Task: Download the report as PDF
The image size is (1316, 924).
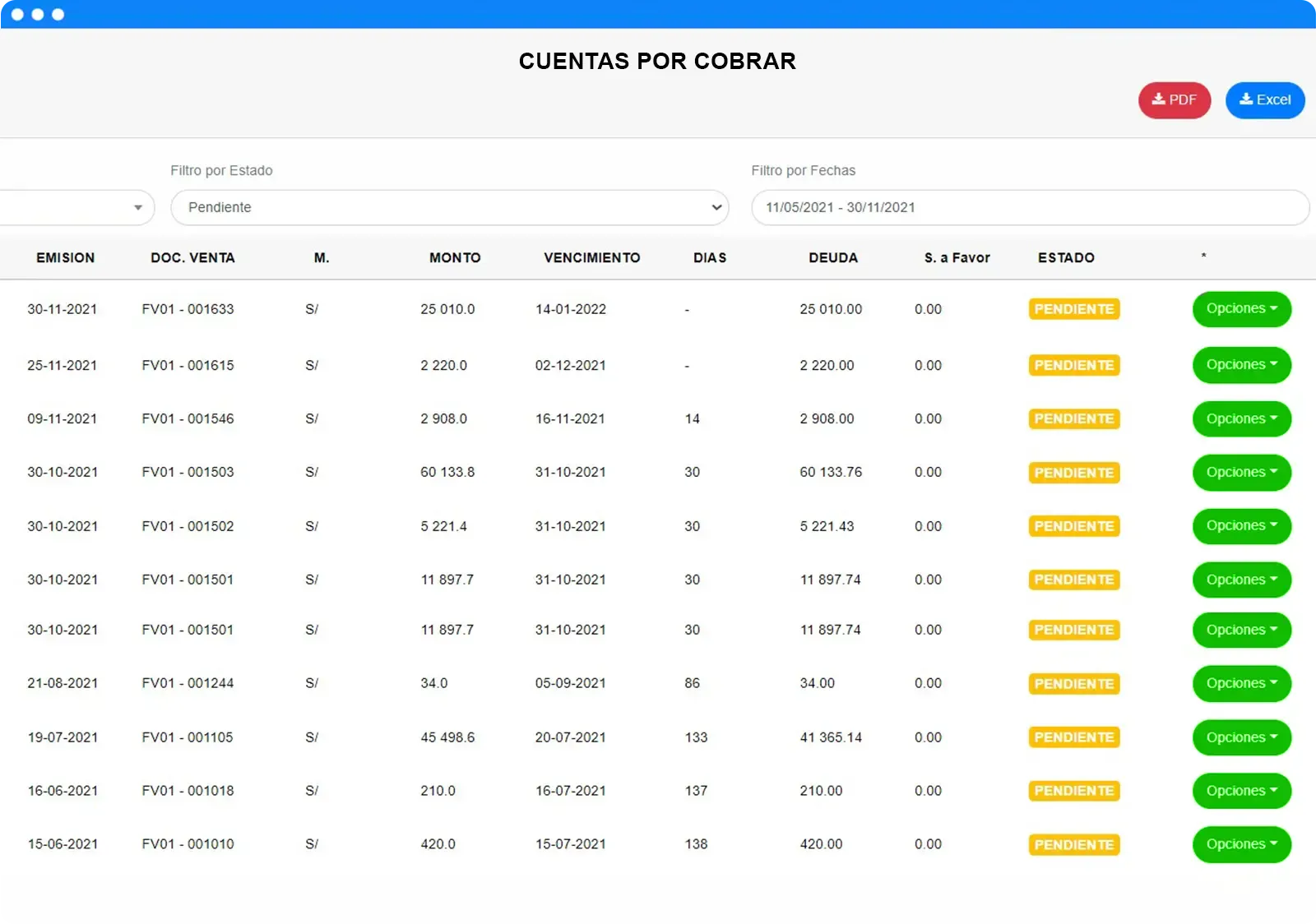Action: click(x=1174, y=100)
